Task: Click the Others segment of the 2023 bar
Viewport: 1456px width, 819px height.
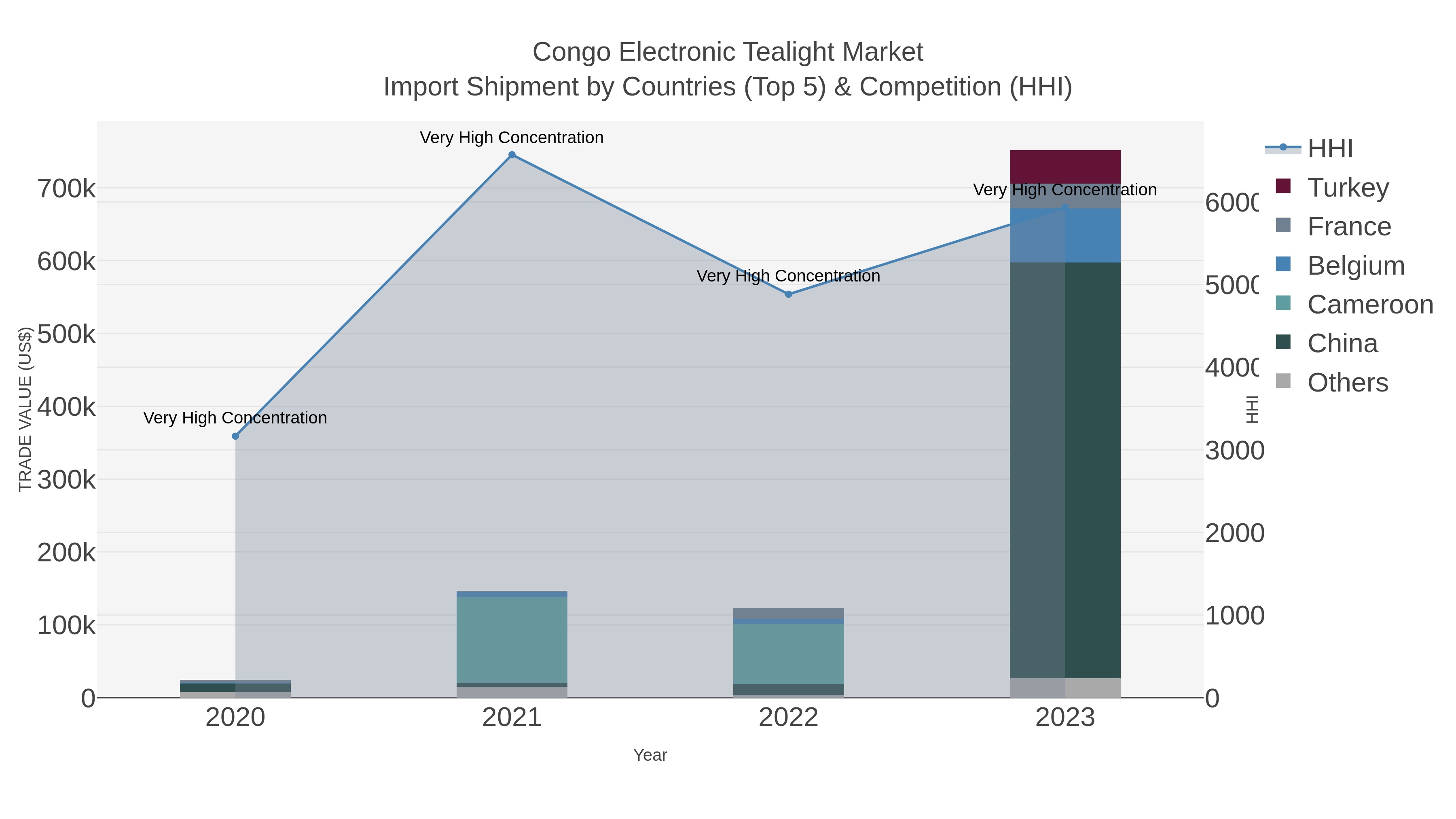Action: click(x=1065, y=688)
